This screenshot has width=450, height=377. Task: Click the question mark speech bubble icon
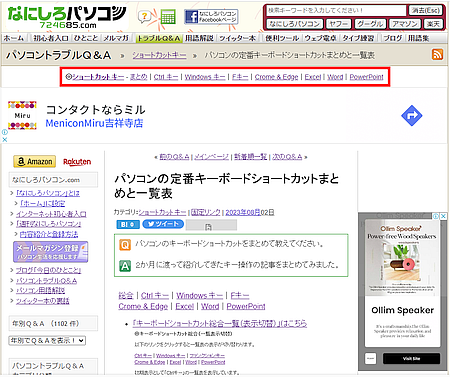coord(145,16)
